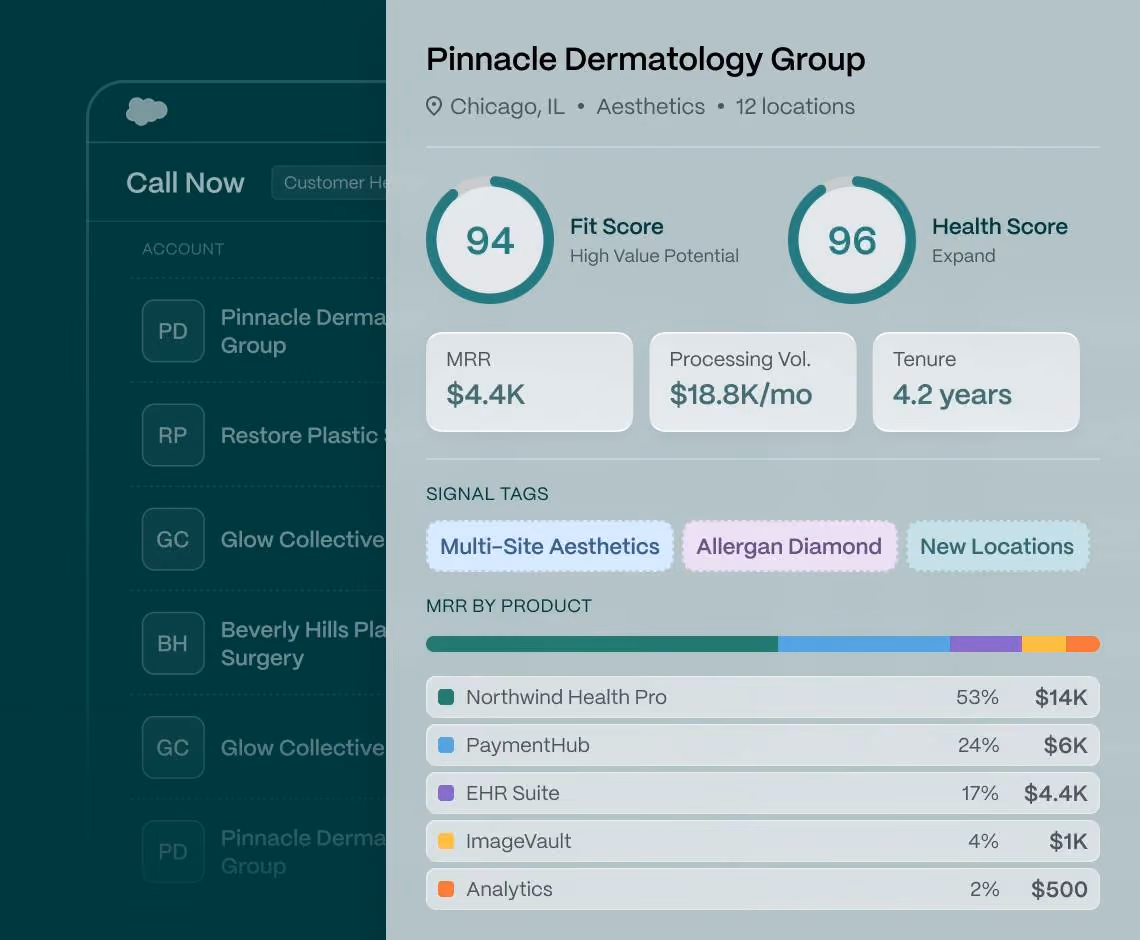Click the yellow ImageVault color square

(x=446, y=841)
